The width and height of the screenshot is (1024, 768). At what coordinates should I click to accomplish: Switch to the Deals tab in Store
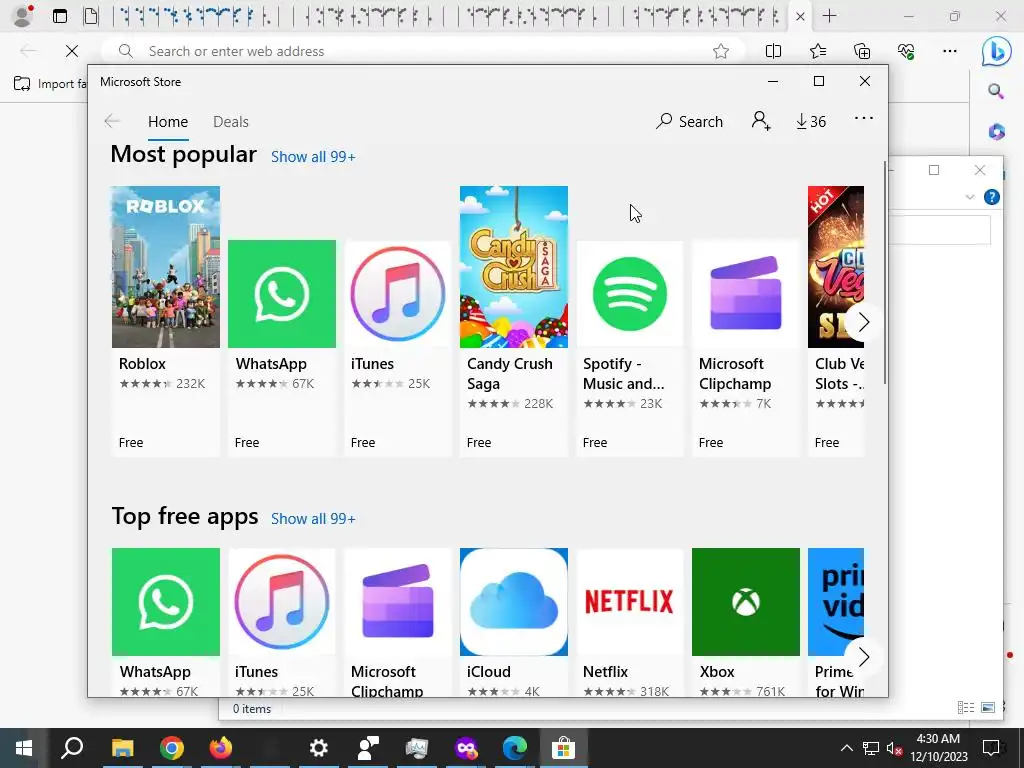(231, 121)
